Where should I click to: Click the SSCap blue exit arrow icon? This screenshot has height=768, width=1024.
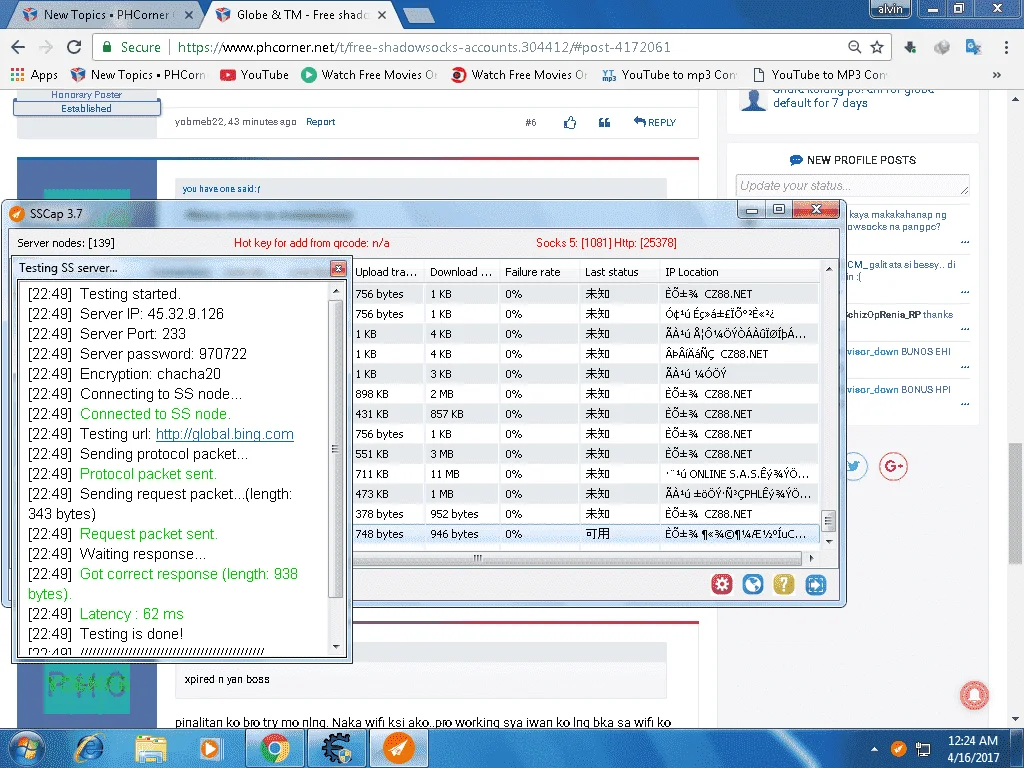pyautogui.click(x=816, y=584)
